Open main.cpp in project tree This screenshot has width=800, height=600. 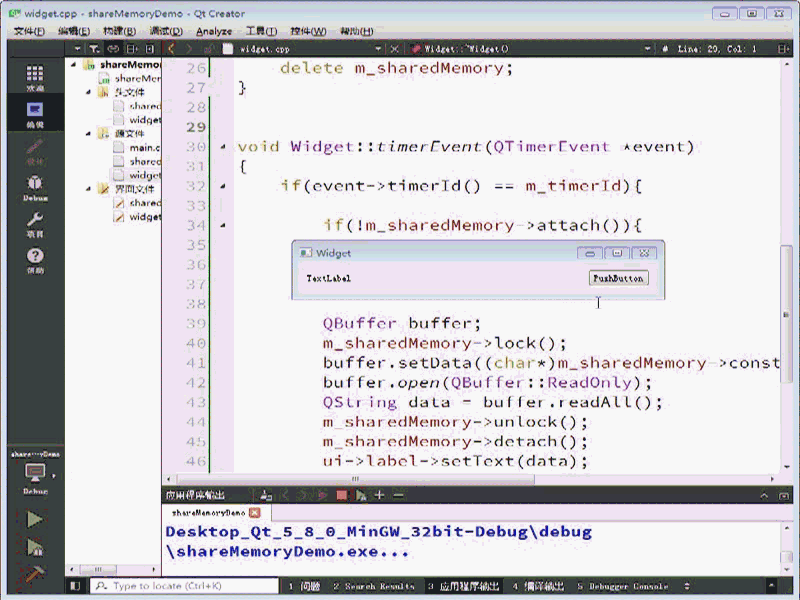pyautogui.click(x=144, y=147)
